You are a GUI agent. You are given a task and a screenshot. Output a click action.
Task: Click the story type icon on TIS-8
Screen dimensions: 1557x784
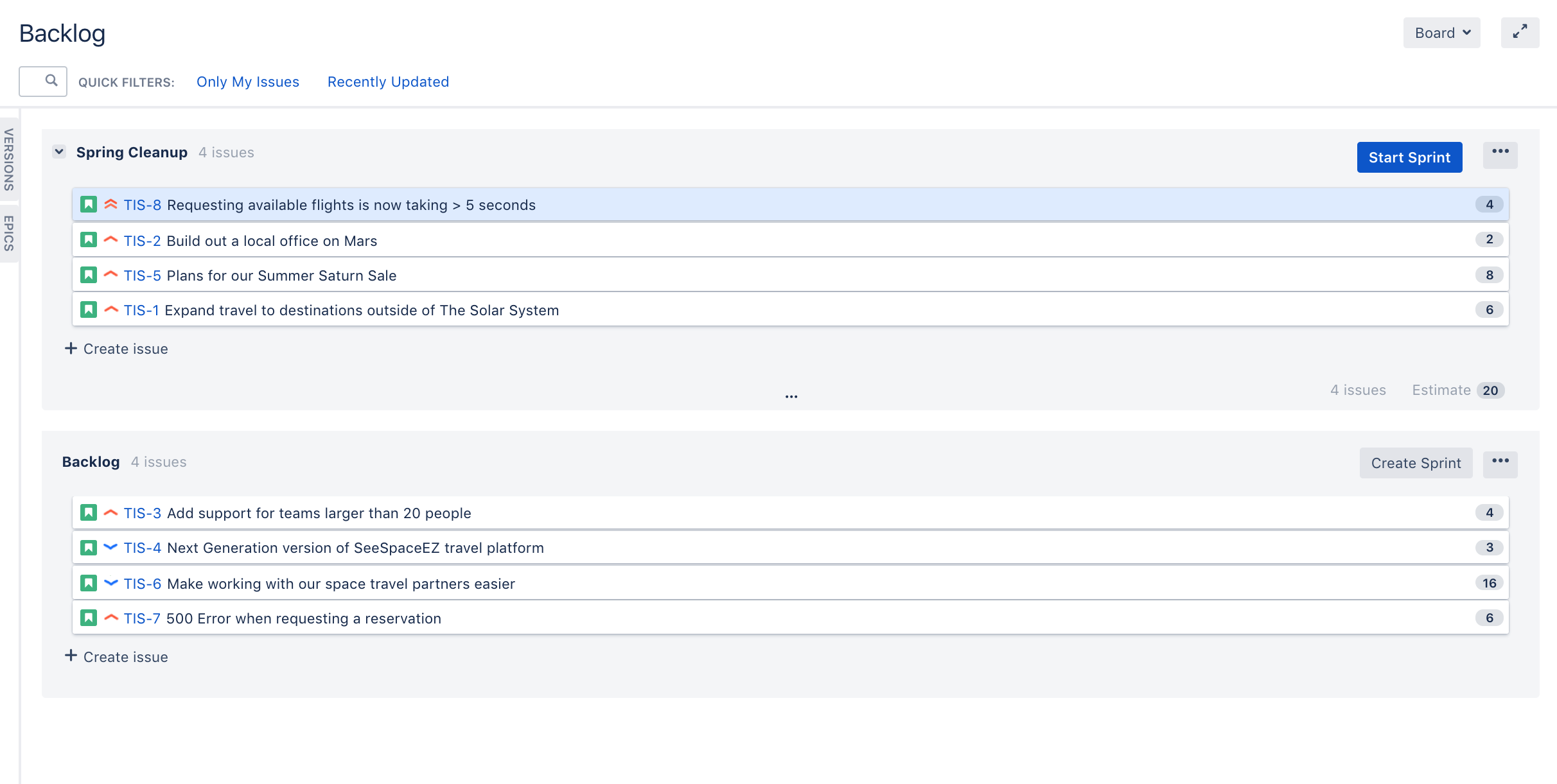click(89, 205)
